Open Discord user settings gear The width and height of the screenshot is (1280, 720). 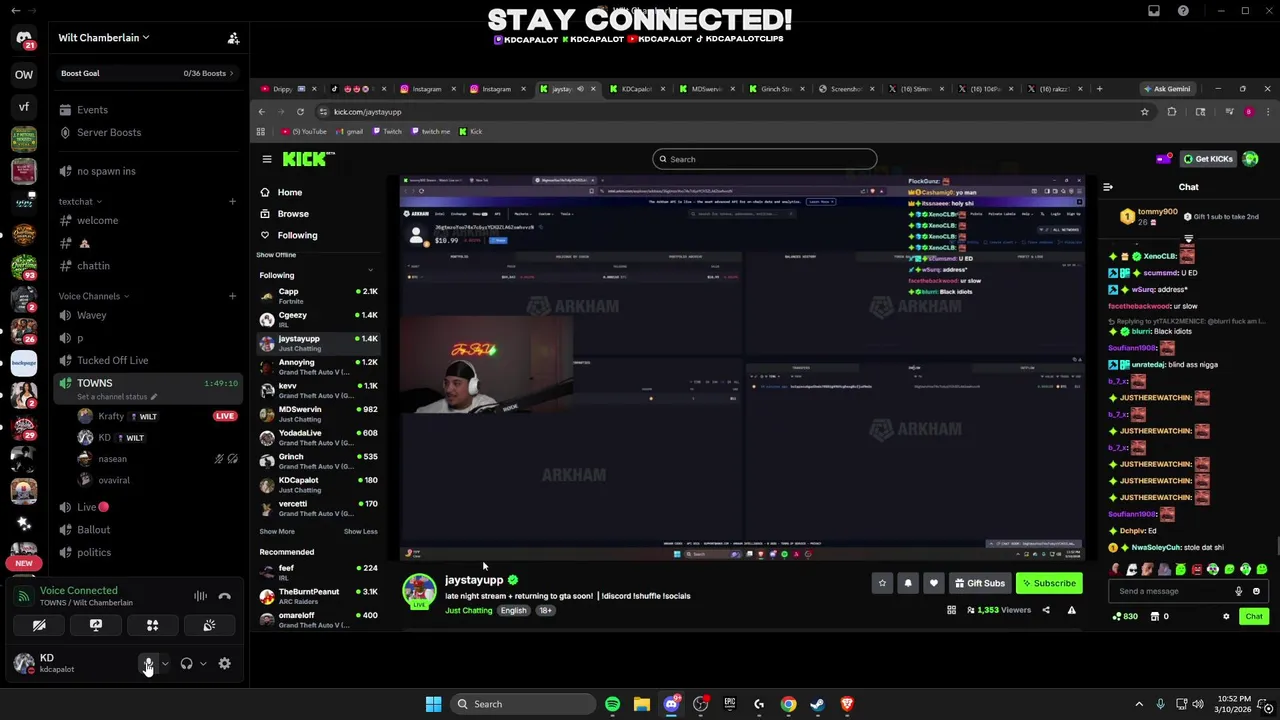click(x=225, y=664)
